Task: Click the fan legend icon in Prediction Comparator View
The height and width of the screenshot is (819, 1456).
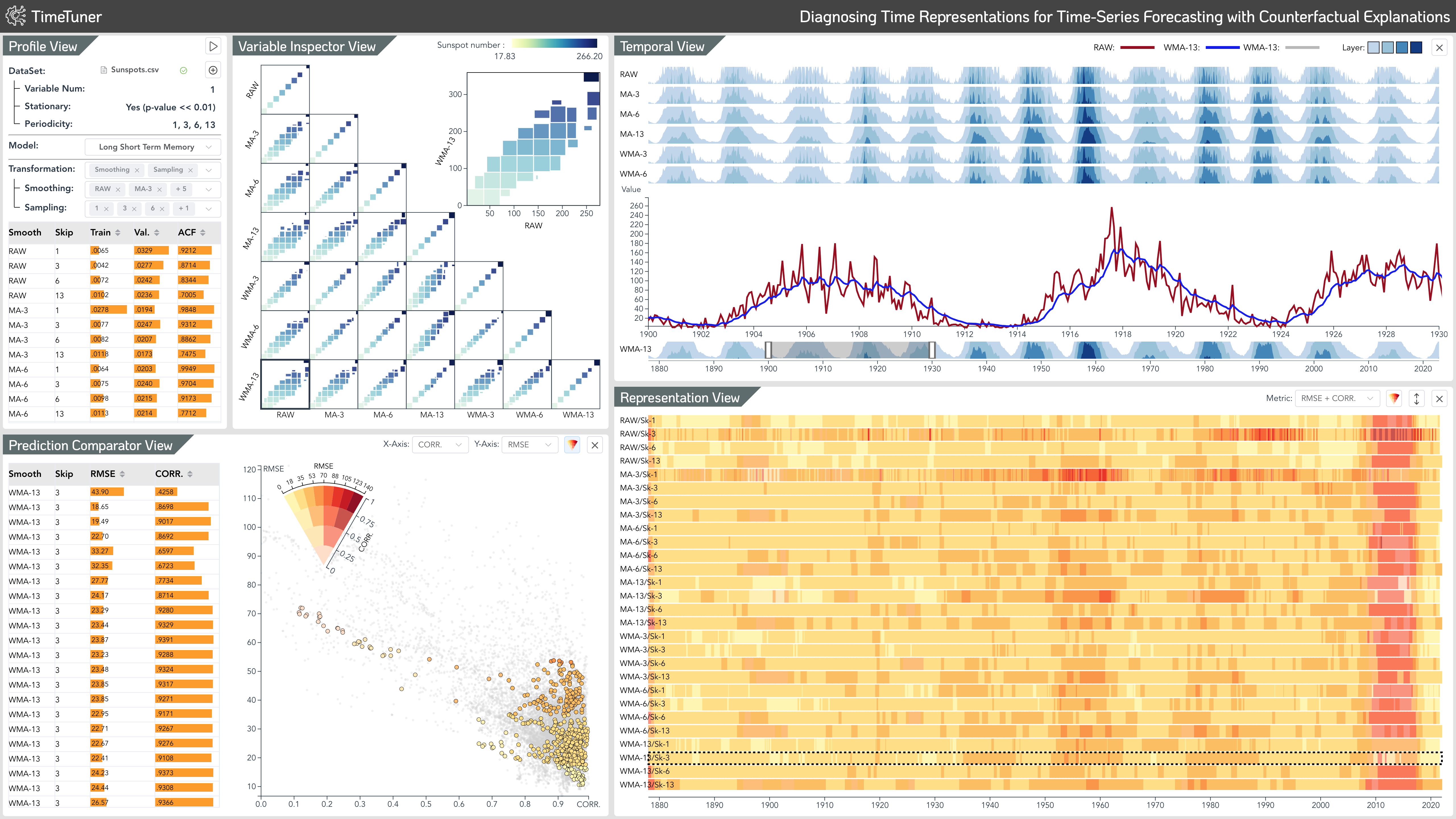Action: point(572,445)
